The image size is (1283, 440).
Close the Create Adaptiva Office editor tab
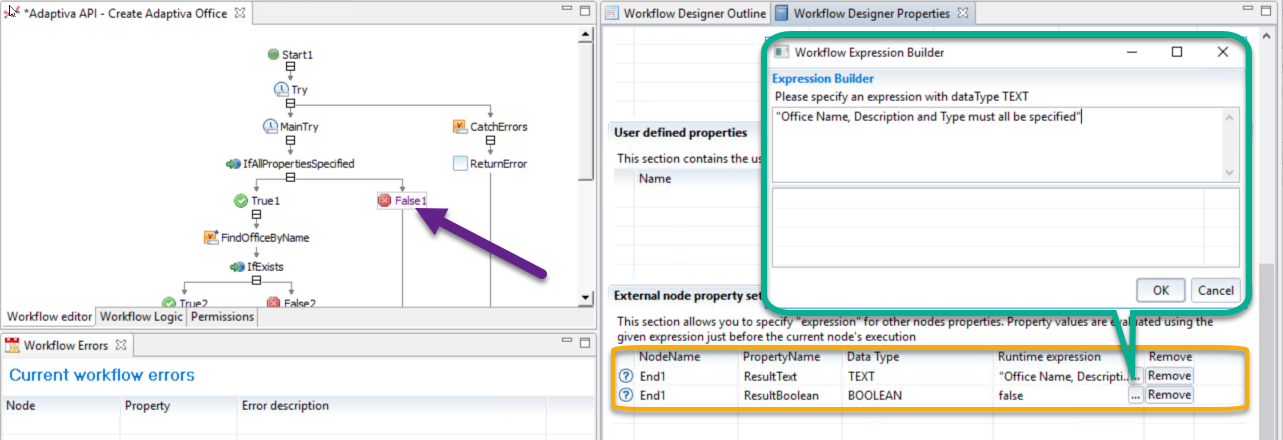[238, 13]
